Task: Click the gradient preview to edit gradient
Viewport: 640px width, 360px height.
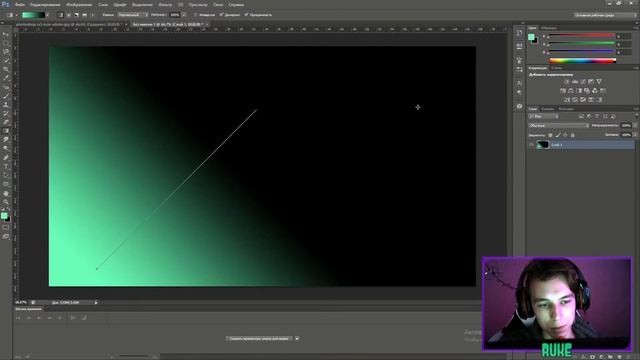Action: [33, 15]
